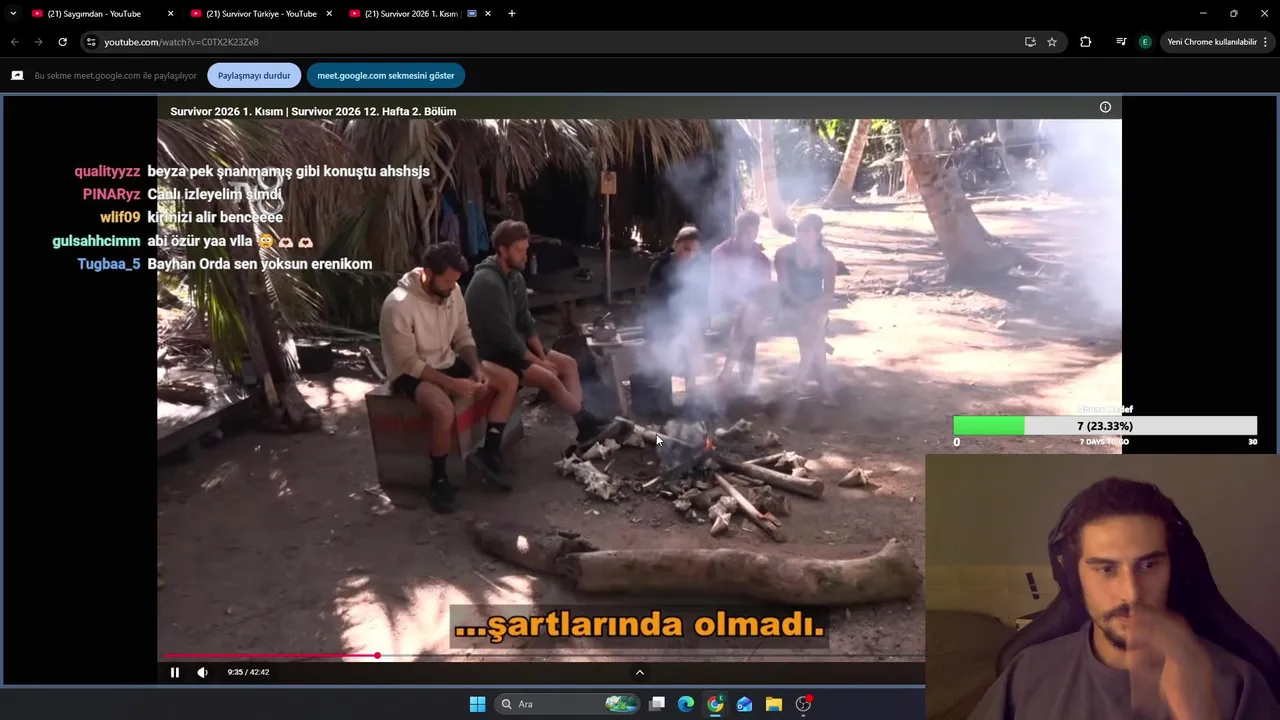Go back to the previous page
This screenshot has width=1280, height=720.
pyautogui.click(x=15, y=42)
